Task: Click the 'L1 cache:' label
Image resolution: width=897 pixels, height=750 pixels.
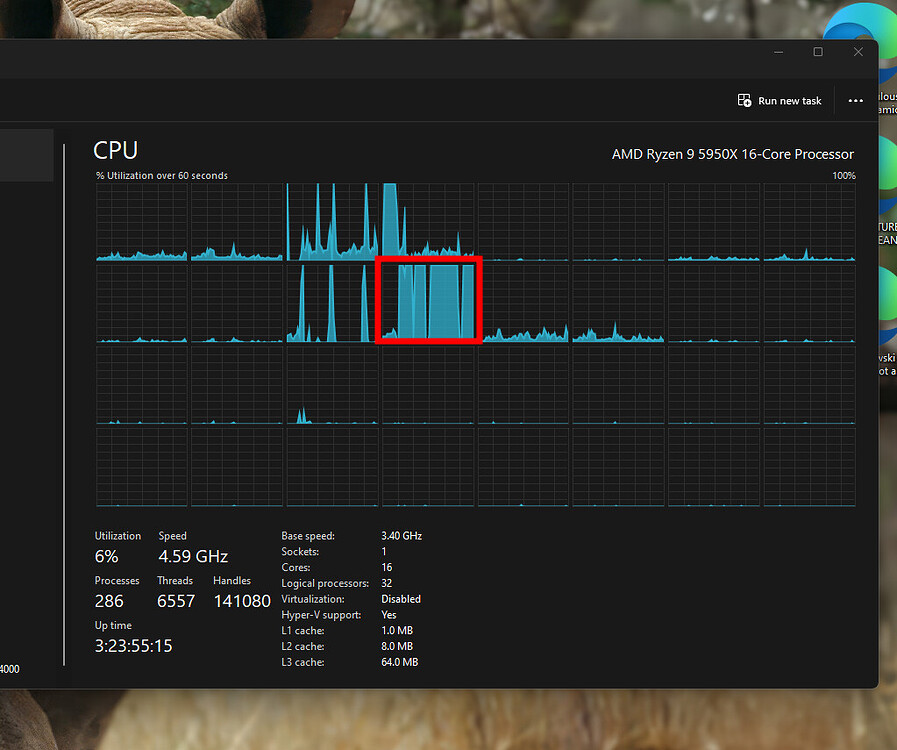Action: pyautogui.click(x=303, y=630)
